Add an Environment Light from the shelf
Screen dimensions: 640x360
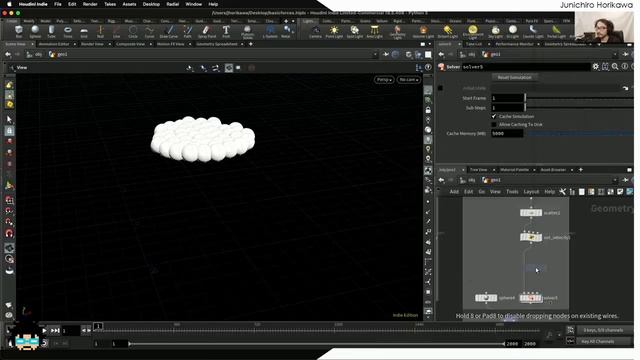[473, 32]
